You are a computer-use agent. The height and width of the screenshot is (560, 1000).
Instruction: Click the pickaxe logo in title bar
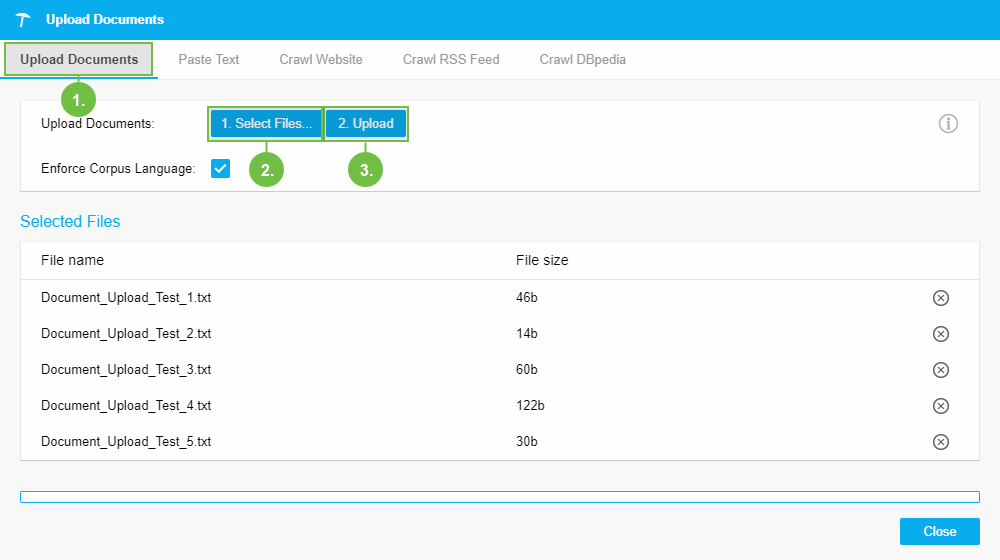coord(23,20)
